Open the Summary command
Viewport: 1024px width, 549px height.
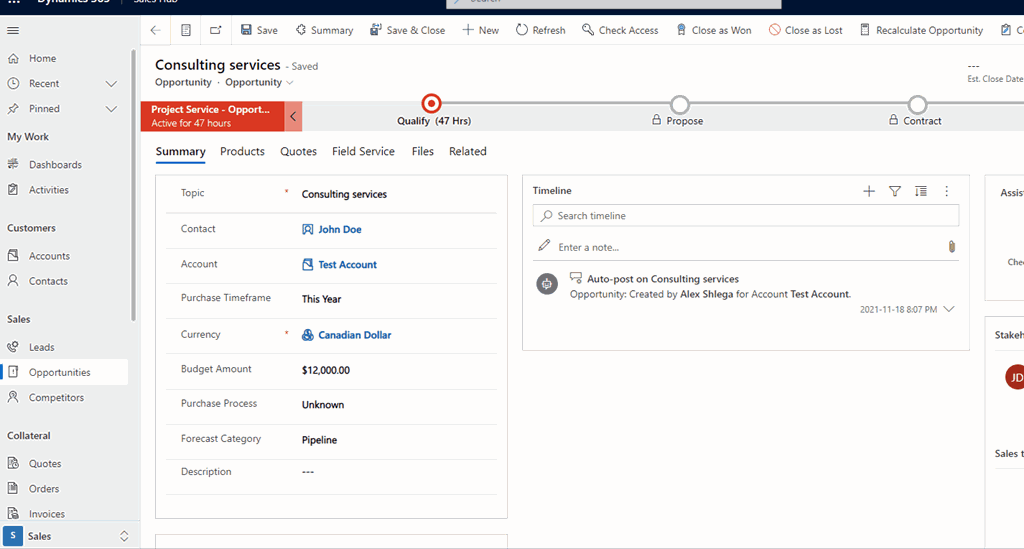(324, 30)
